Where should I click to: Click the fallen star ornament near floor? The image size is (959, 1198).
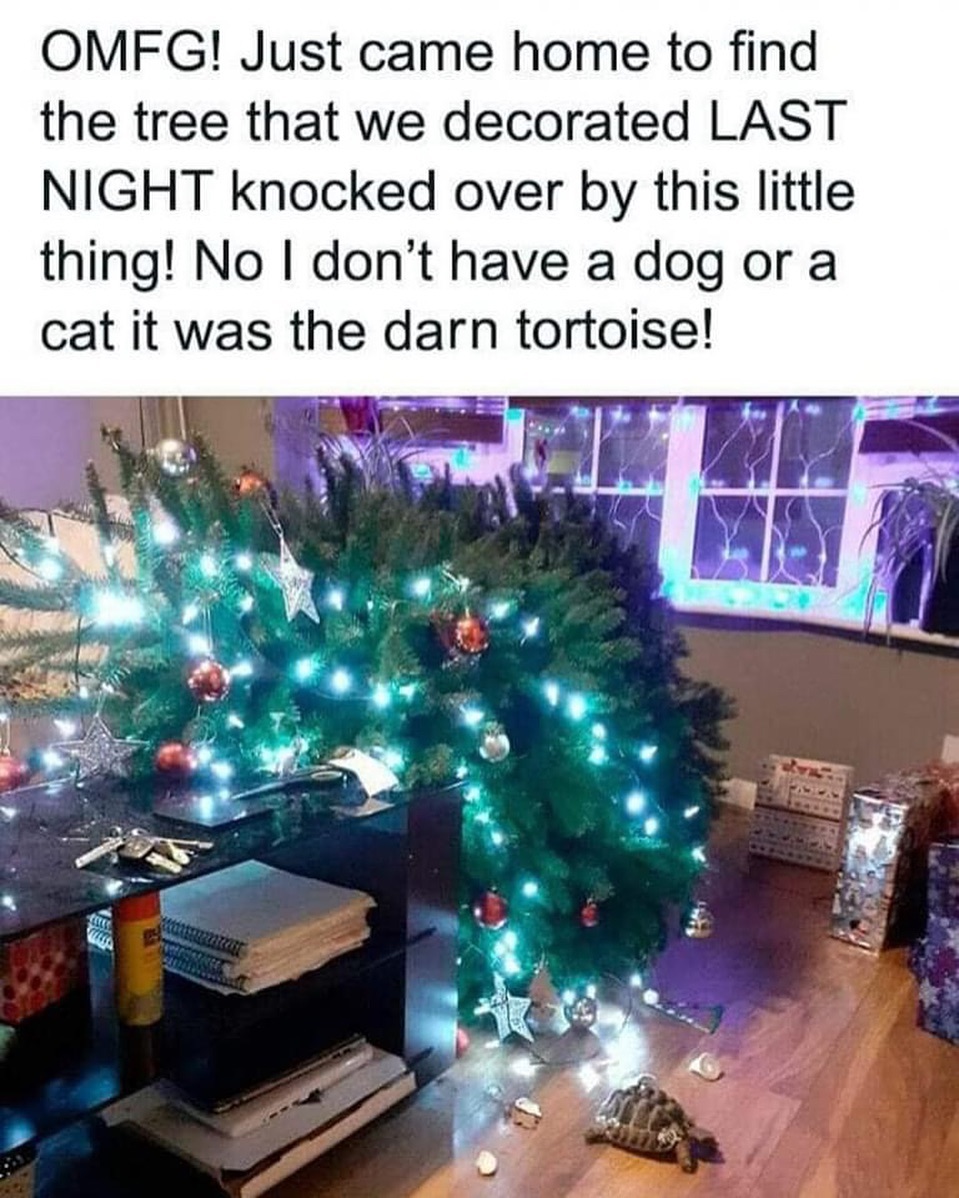coord(504,1009)
